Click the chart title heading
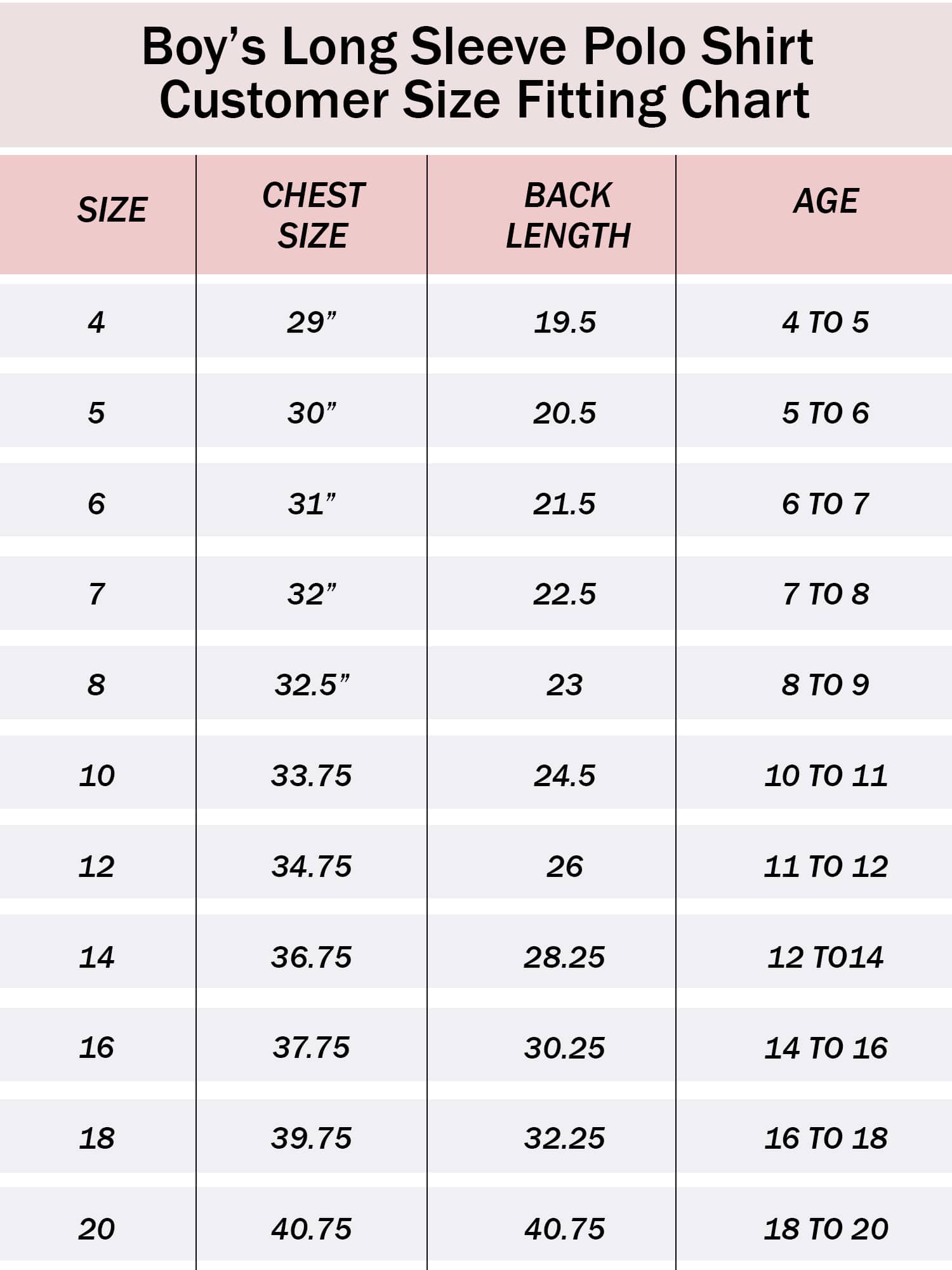Image resolution: width=952 pixels, height=1270 pixels. (477, 73)
